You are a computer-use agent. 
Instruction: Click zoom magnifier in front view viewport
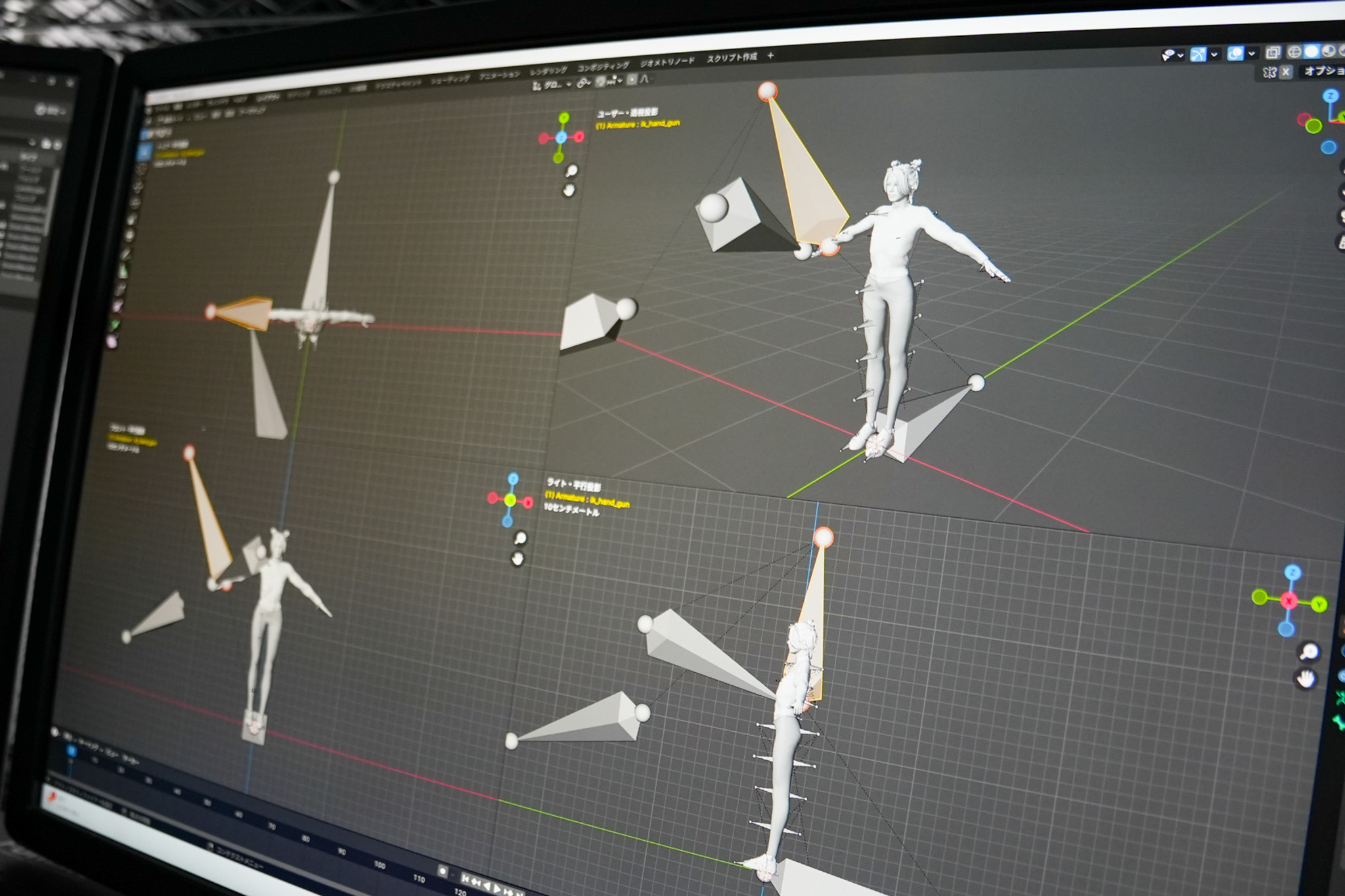tap(519, 538)
